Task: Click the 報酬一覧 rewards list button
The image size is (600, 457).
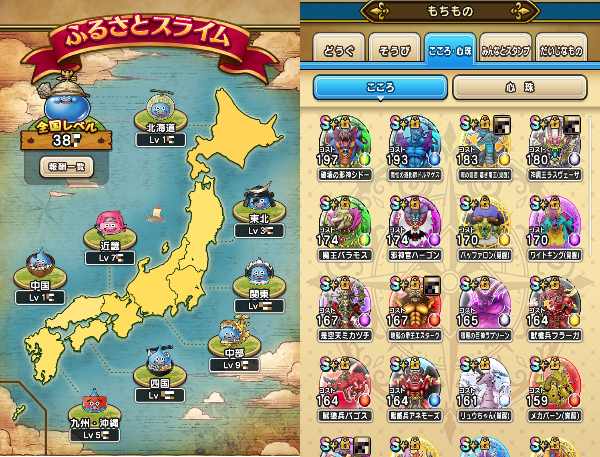Action: pyautogui.click(x=67, y=167)
